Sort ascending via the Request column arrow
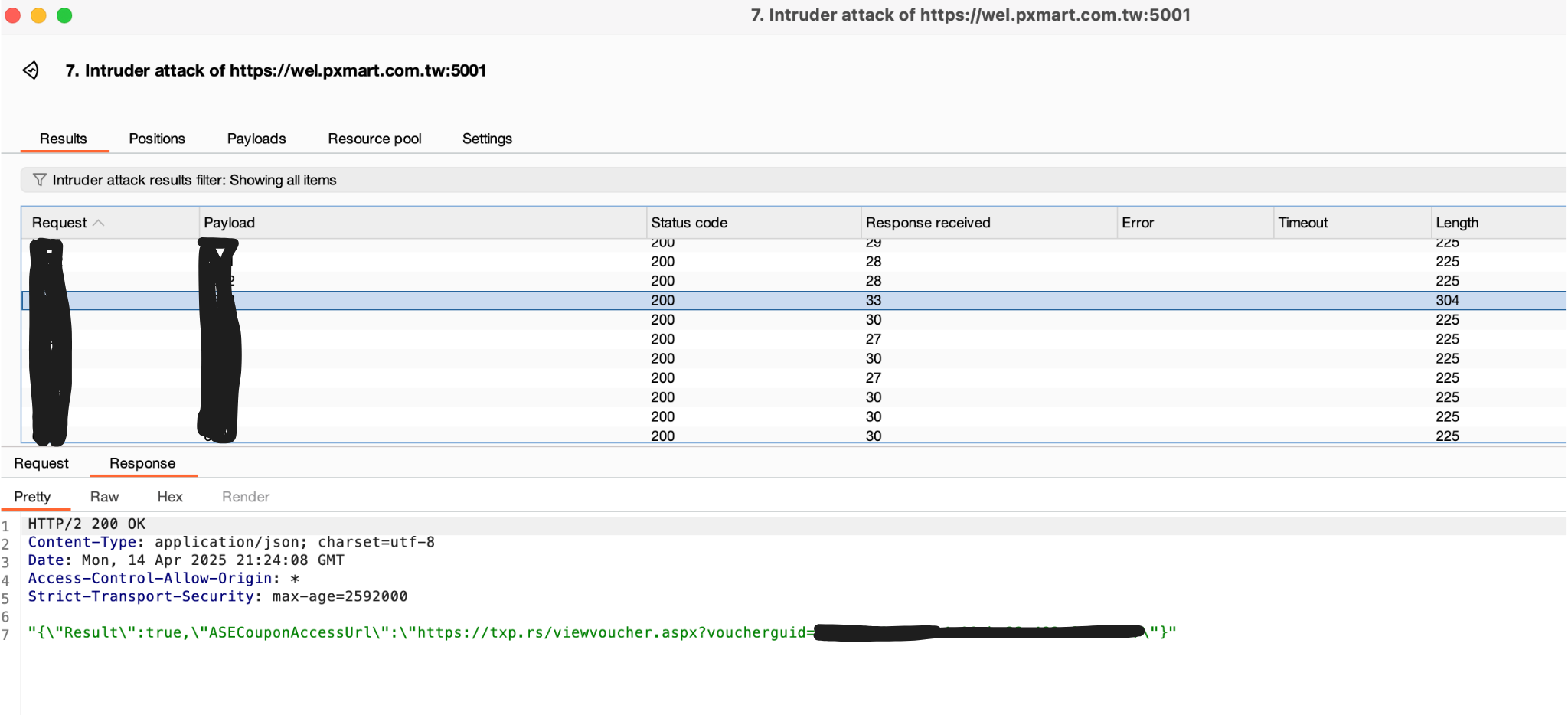This screenshot has width=1568, height=715. (99, 223)
